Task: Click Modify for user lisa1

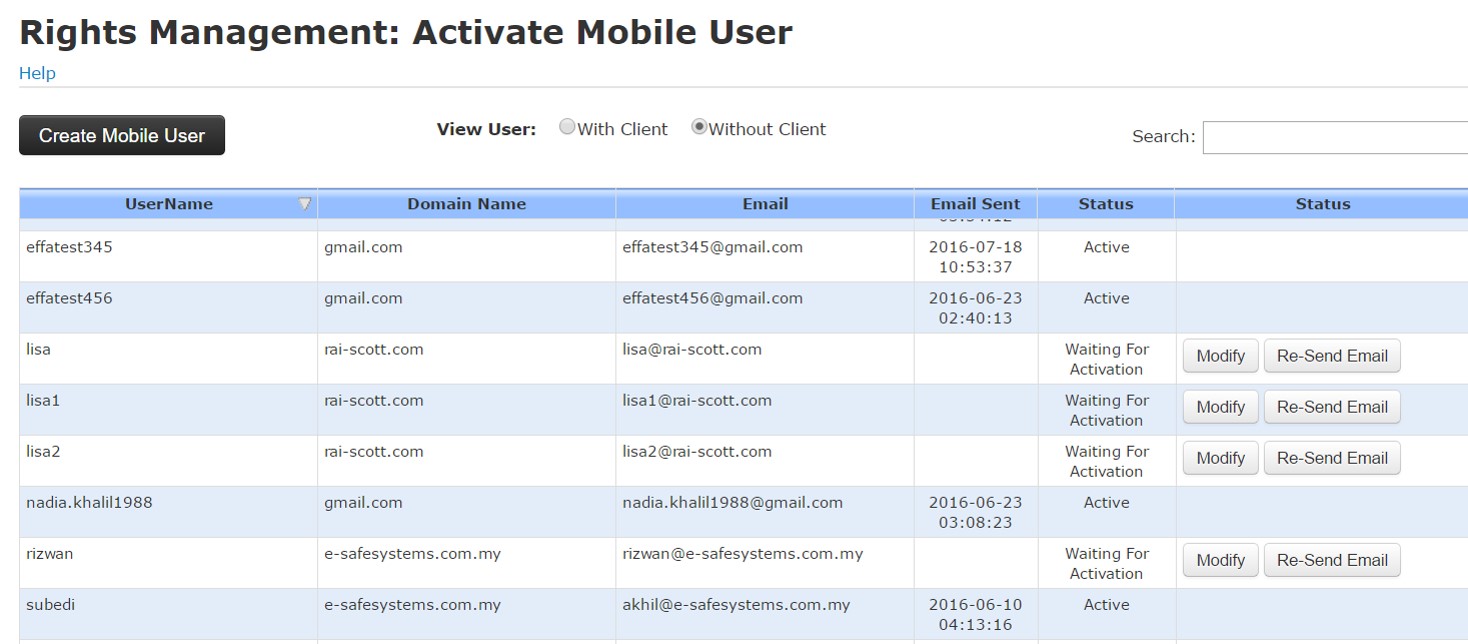Action: click(x=1220, y=407)
